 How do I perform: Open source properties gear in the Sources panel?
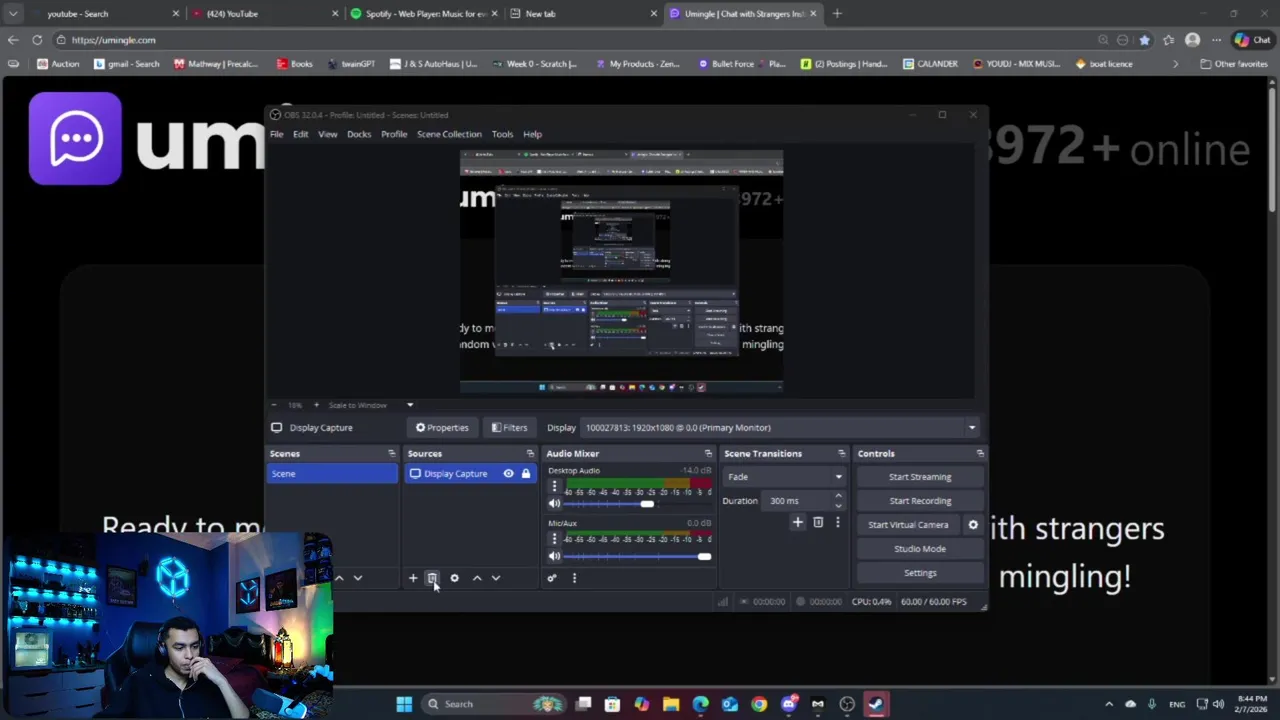(x=454, y=578)
